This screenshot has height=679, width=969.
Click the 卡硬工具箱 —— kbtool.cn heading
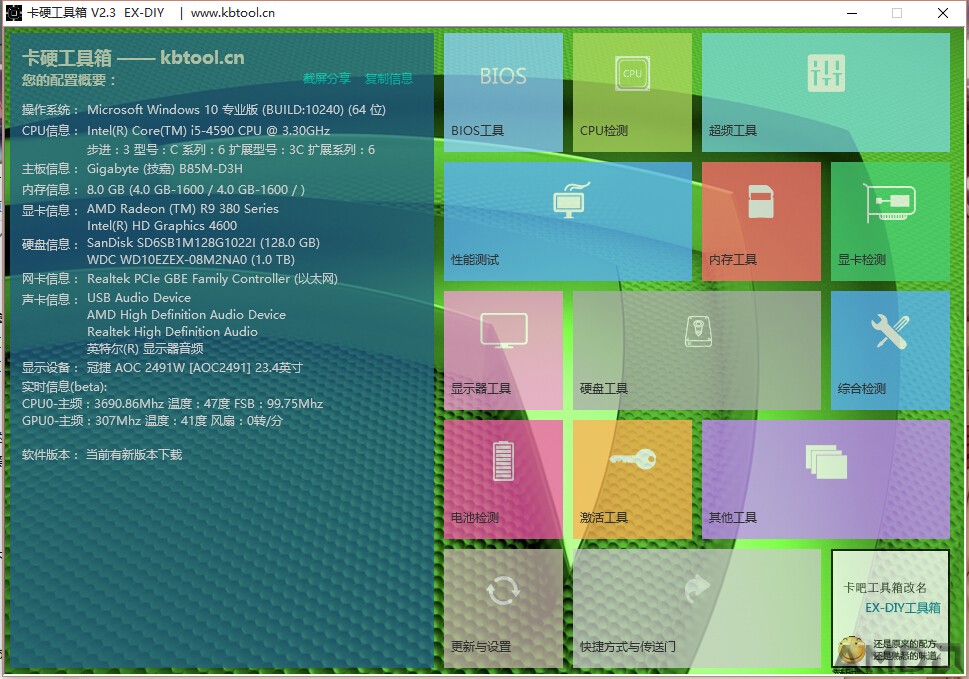click(133, 57)
